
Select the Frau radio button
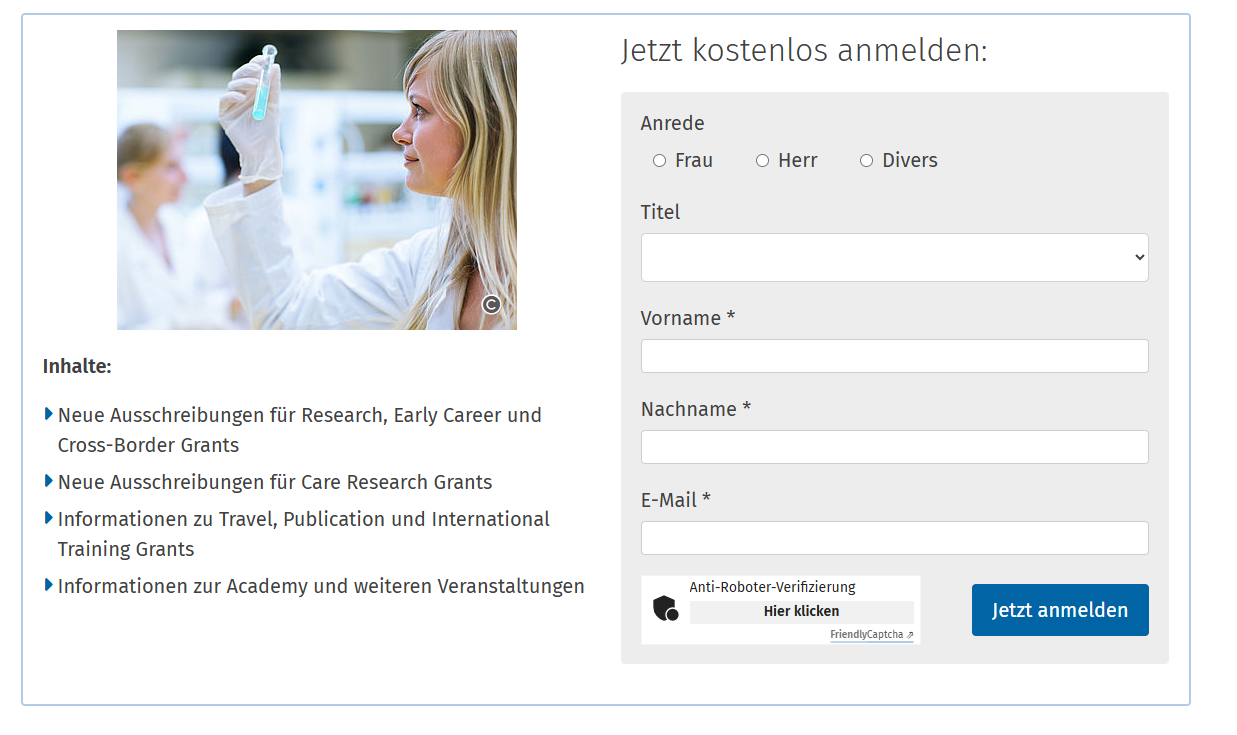pos(659,161)
